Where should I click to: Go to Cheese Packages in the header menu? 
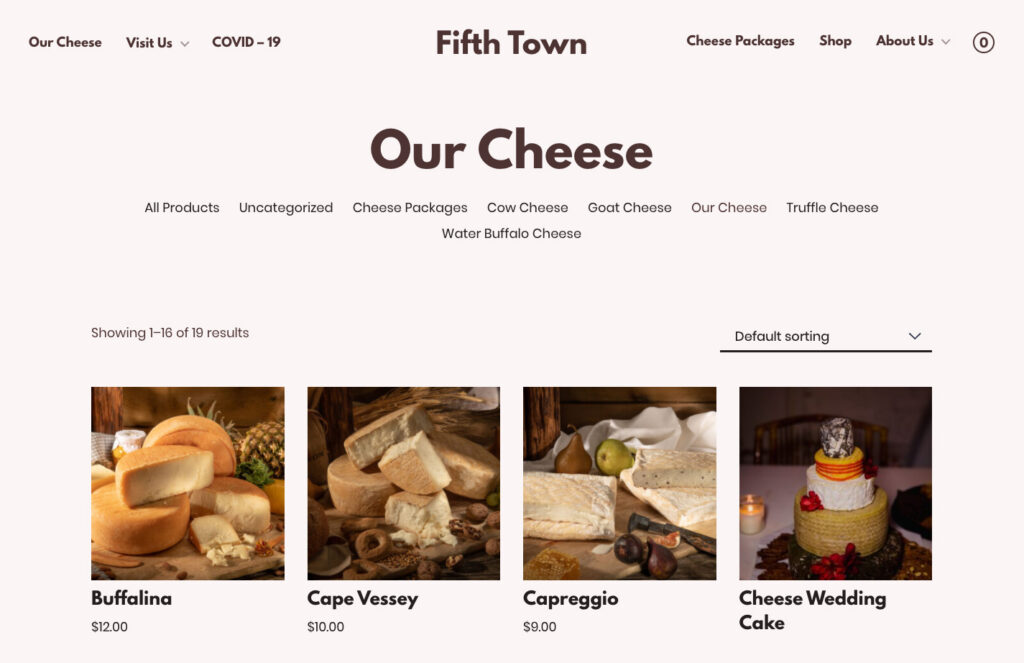740,40
